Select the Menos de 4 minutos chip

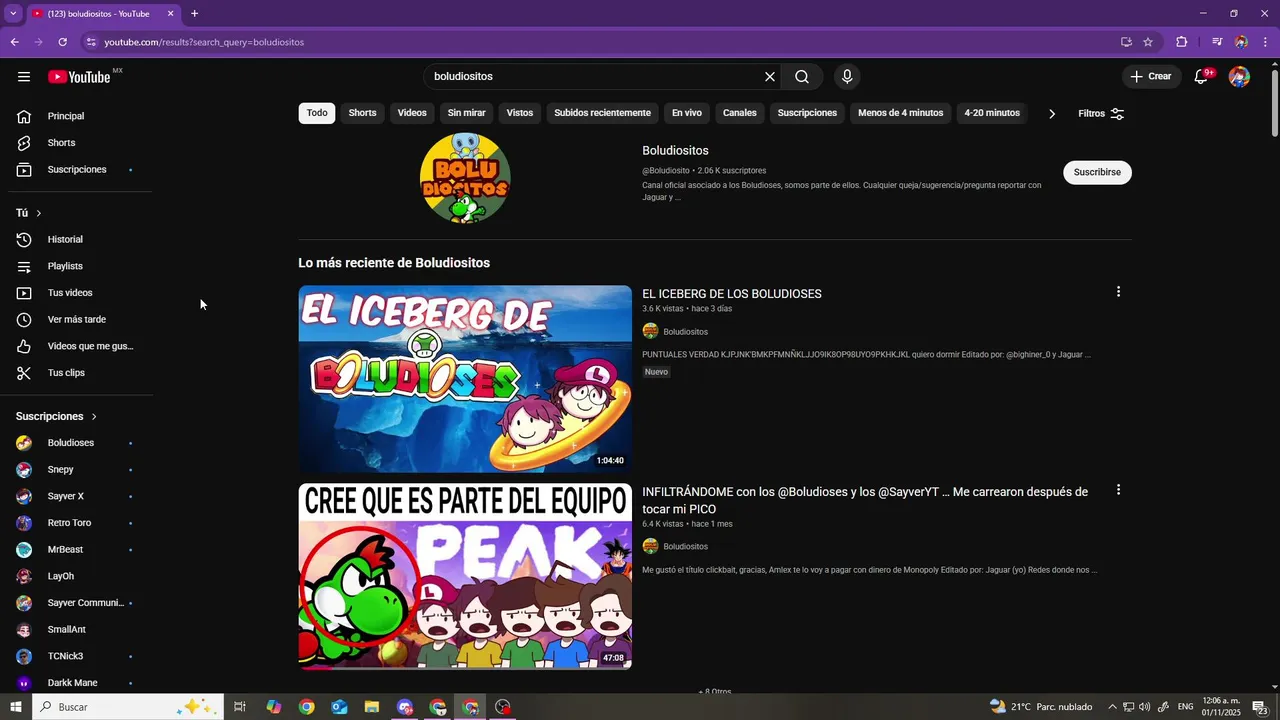[901, 113]
